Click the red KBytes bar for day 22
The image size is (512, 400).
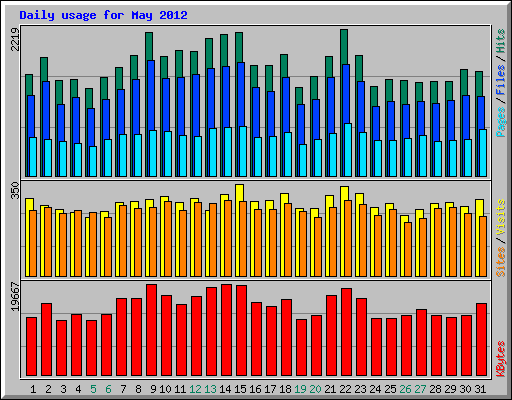346,332
